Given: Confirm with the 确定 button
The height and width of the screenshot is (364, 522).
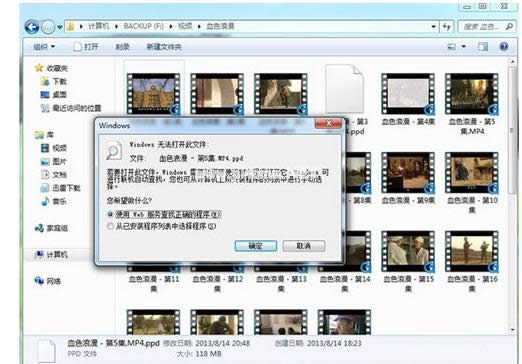Looking at the screenshot, I should click(256, 246).
